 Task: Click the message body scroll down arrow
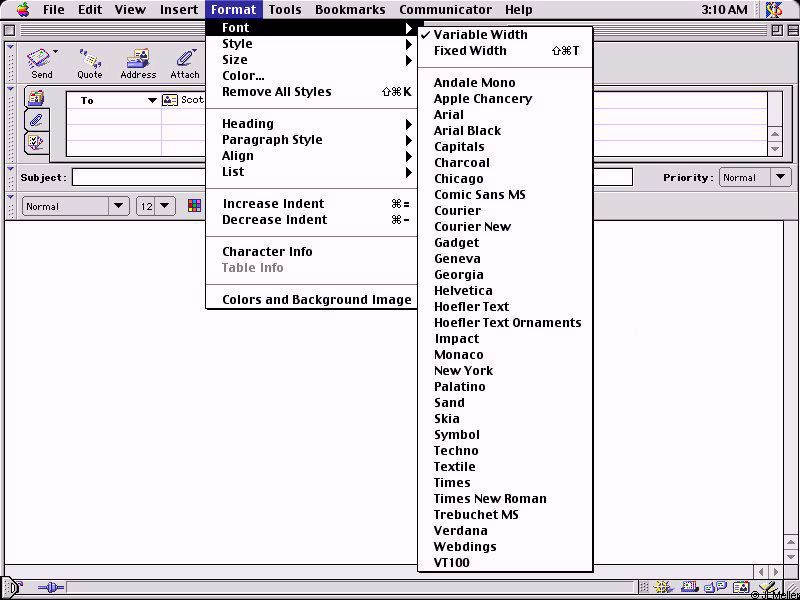click(x=791, y=555)
